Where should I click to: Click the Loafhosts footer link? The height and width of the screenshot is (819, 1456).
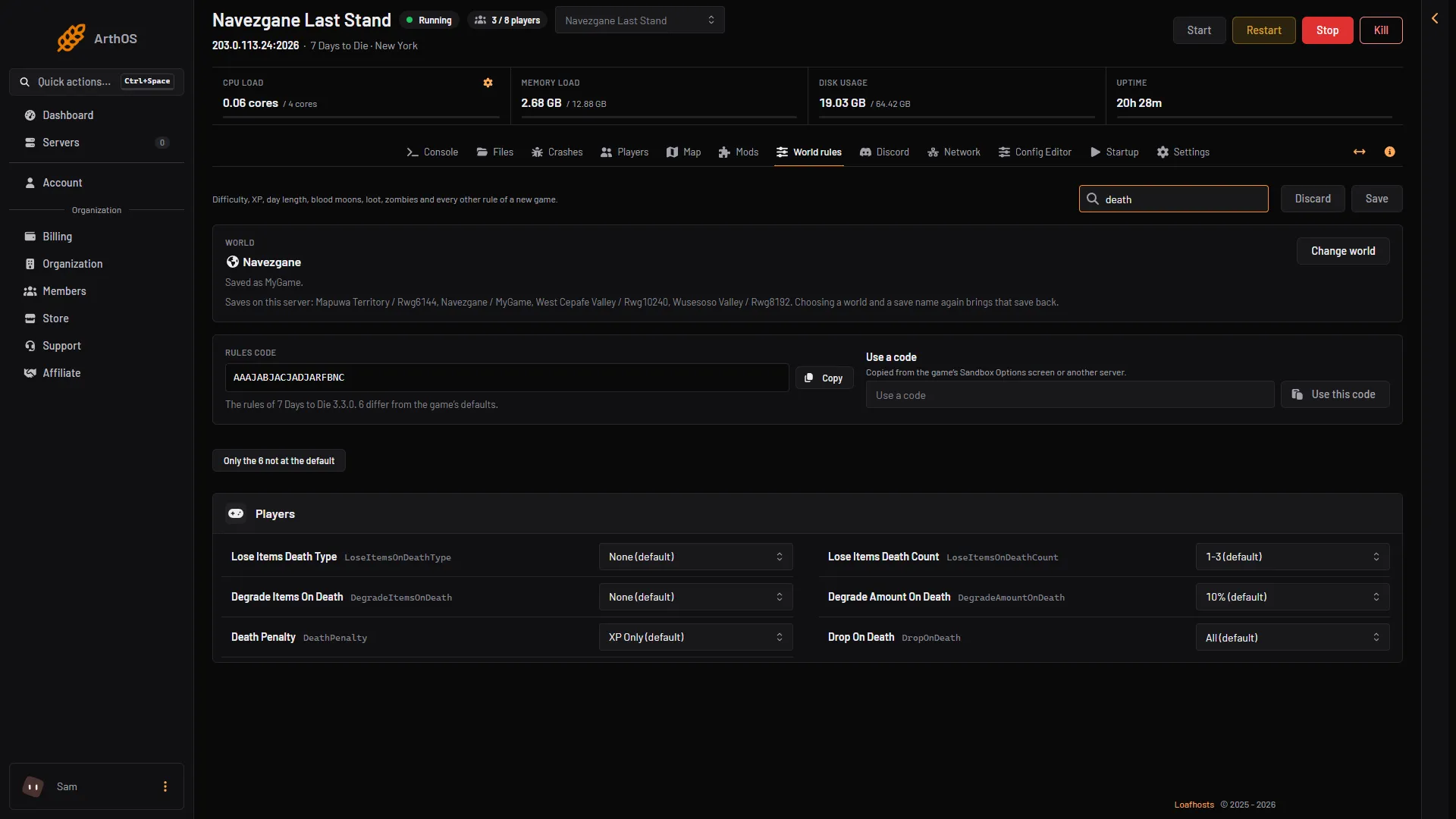[1194, 805]
